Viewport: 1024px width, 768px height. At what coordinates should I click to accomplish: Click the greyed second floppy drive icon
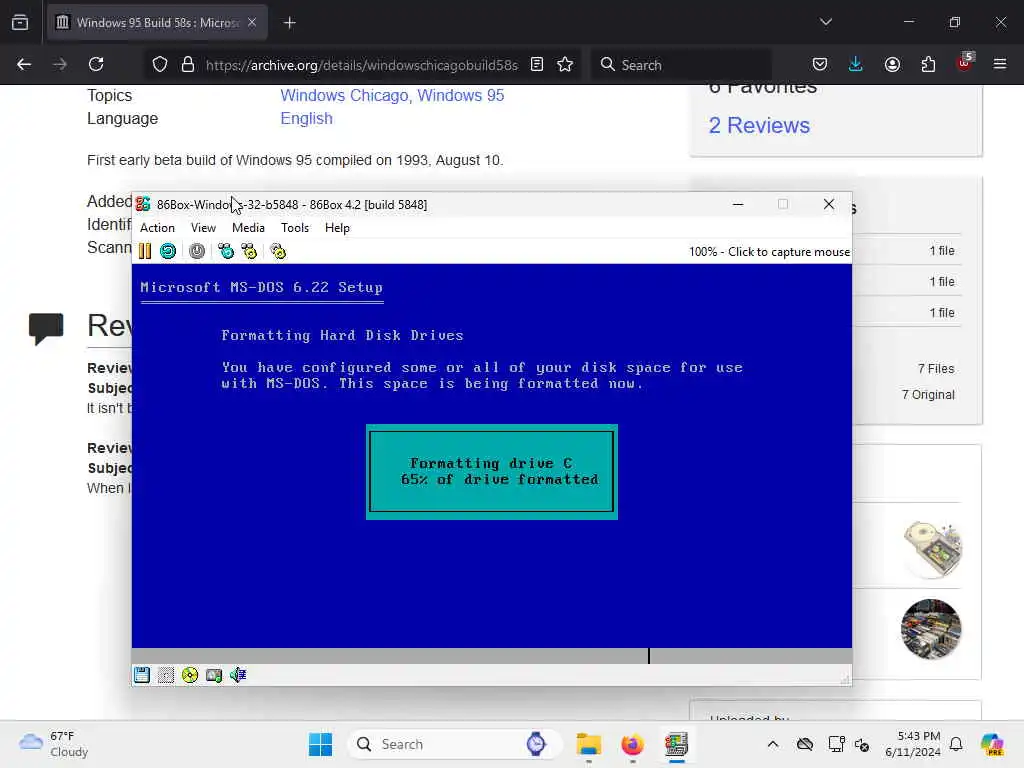pos(166,675)
